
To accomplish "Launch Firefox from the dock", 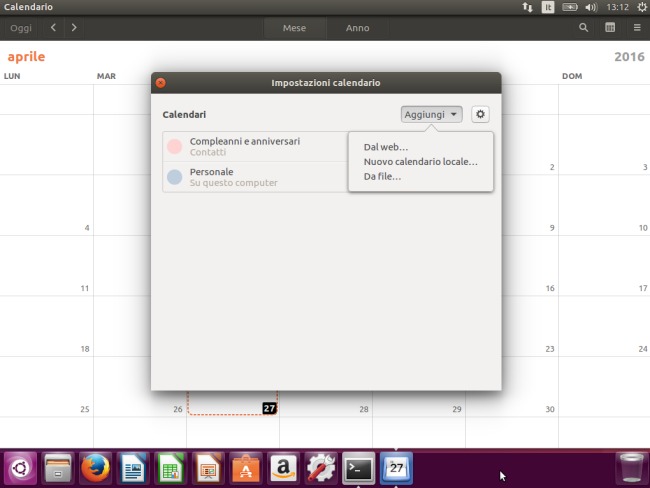I will tap(96, 467).
